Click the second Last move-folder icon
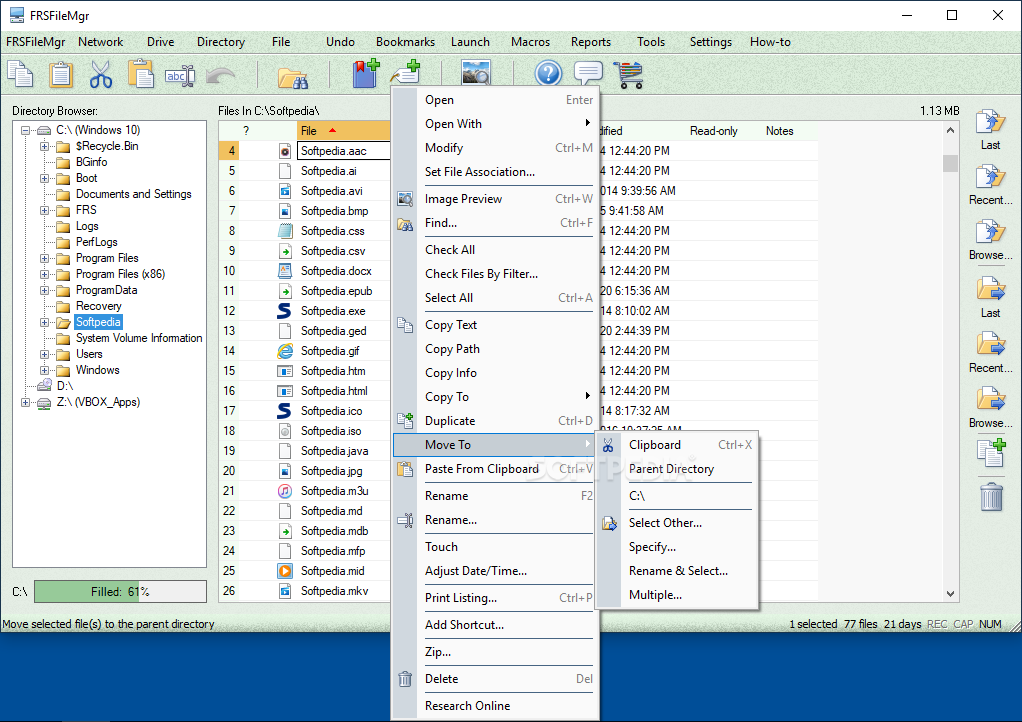The width and height of the screenshot is (1022, 722). coord(991,289)
